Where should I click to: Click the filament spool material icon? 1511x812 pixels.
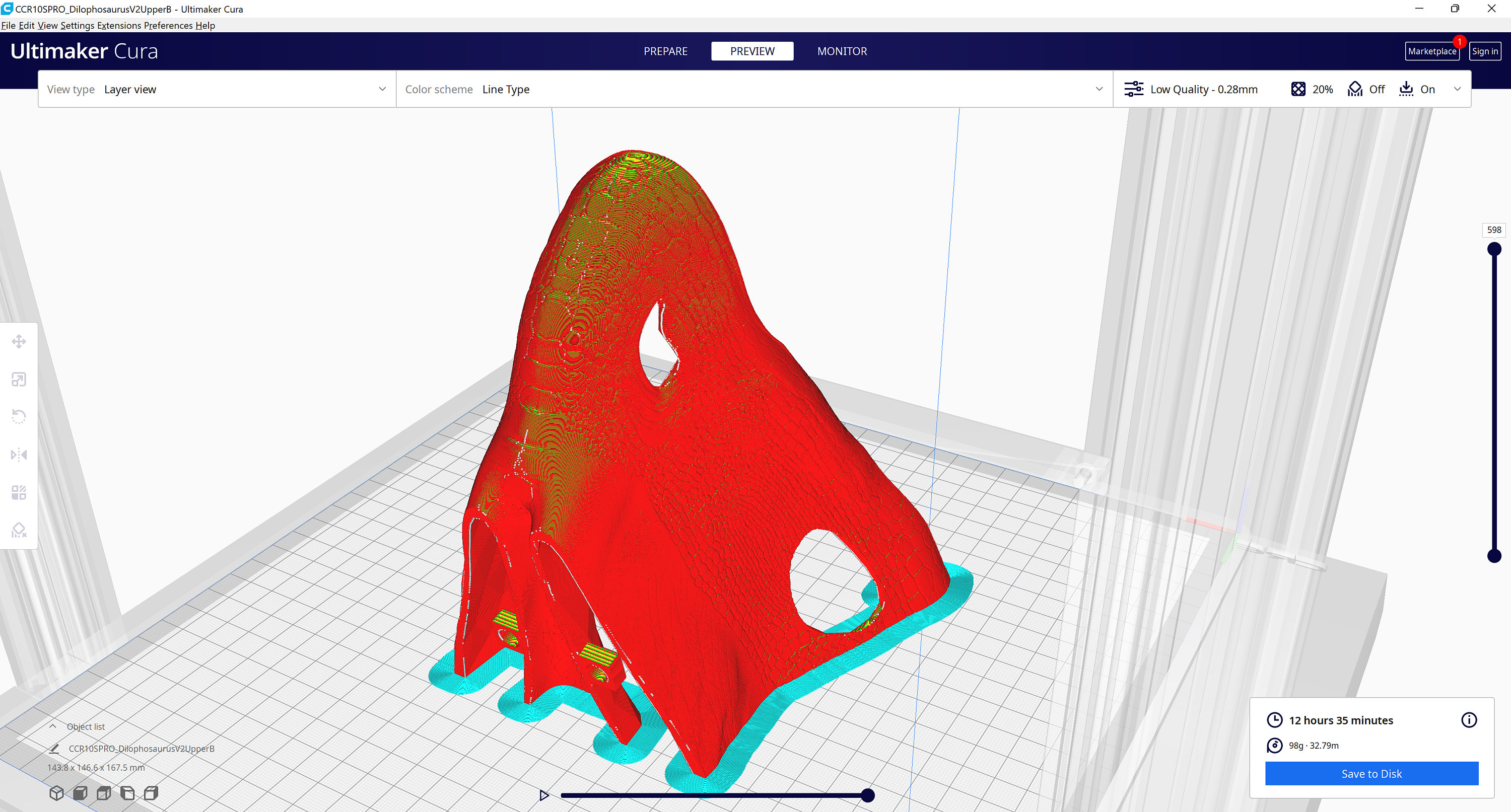coord(1274,746)
